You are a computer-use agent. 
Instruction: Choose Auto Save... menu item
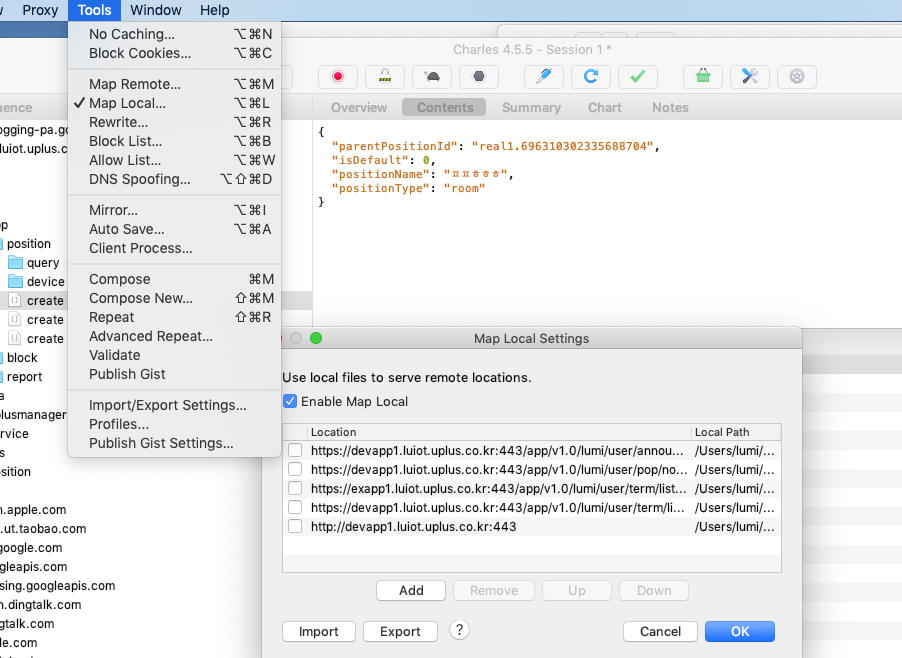174,229
